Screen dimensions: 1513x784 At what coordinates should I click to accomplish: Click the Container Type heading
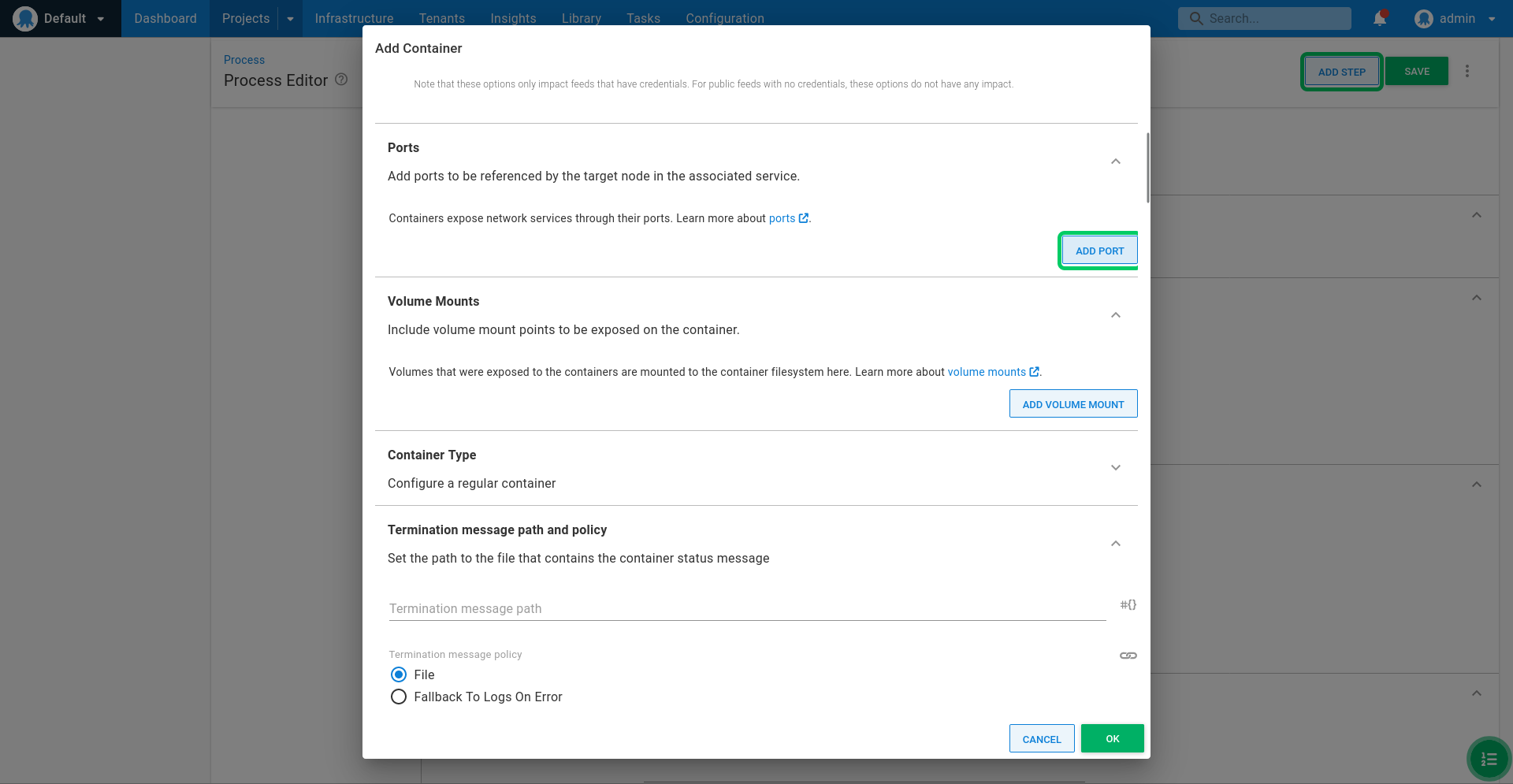pos(432,455)
